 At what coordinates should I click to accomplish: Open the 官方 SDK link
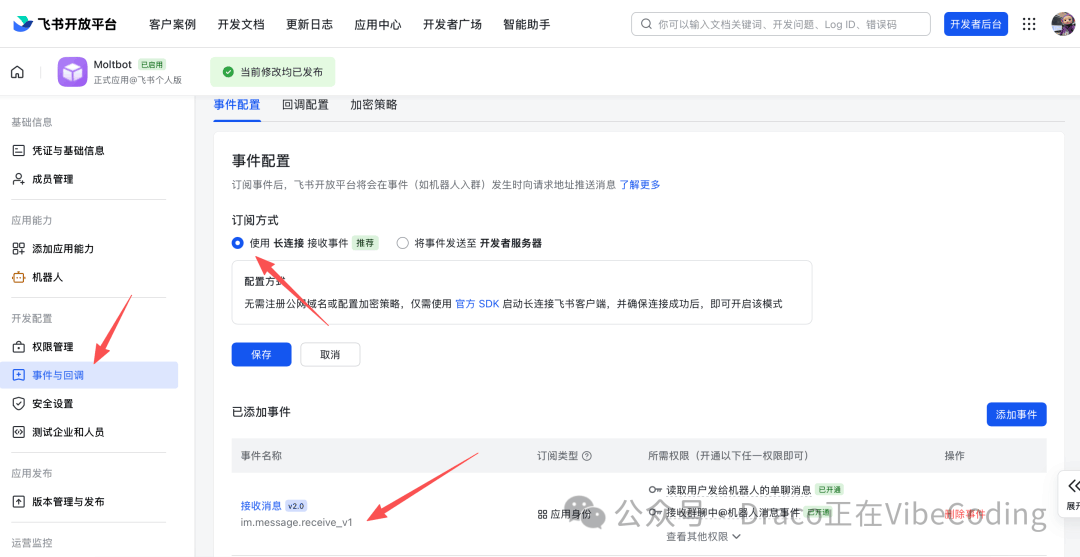477,304
